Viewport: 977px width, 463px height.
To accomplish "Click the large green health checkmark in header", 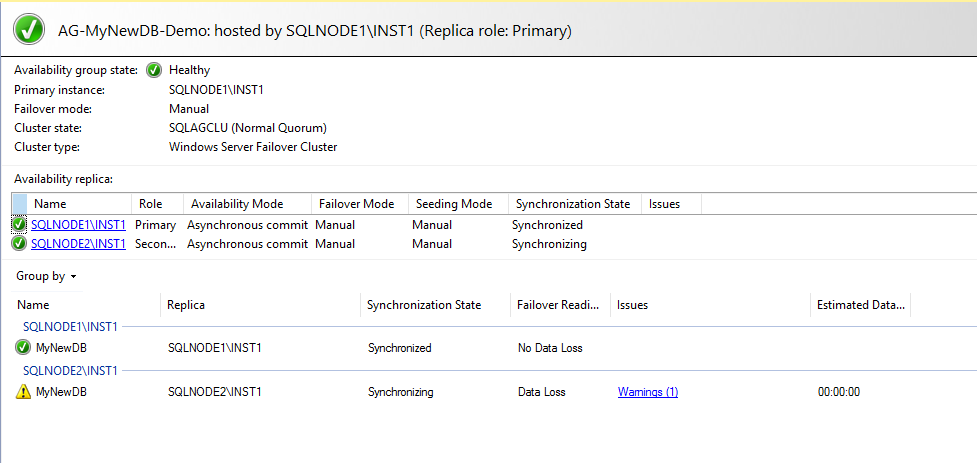I will click(30, 30).
